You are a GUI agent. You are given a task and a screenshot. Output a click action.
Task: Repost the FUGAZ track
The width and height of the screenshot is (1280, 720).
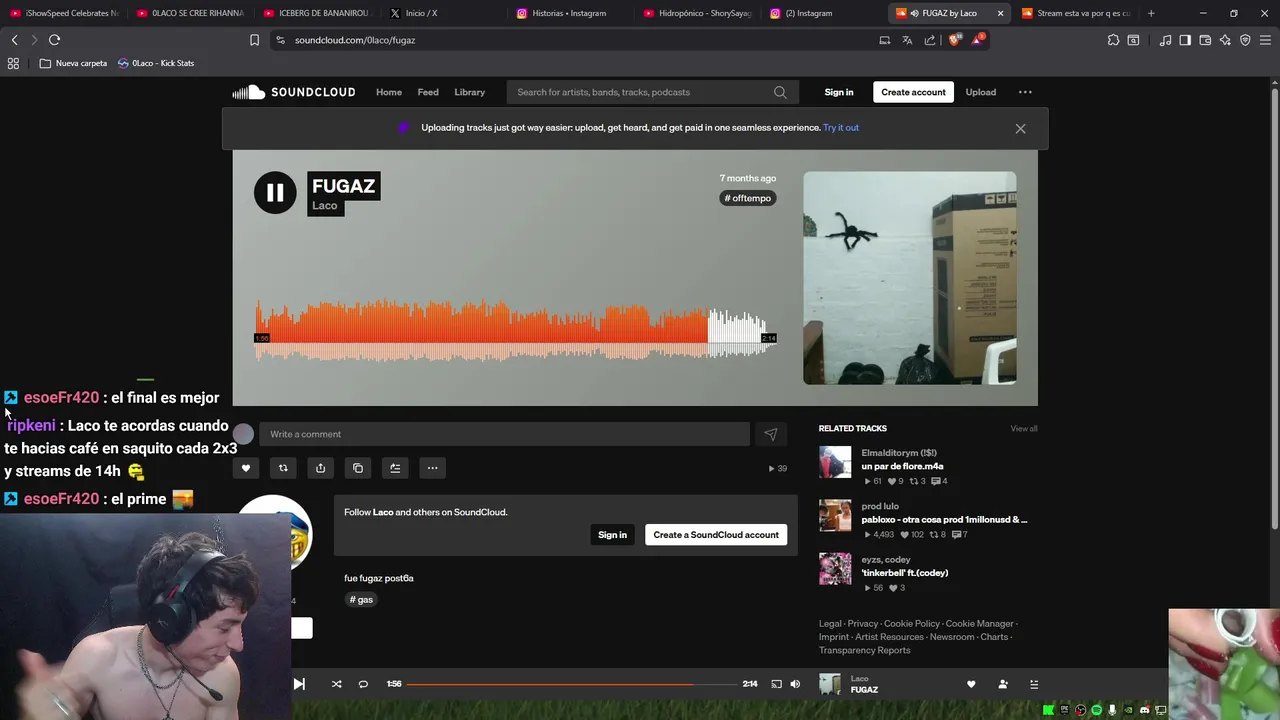(283, 468)
